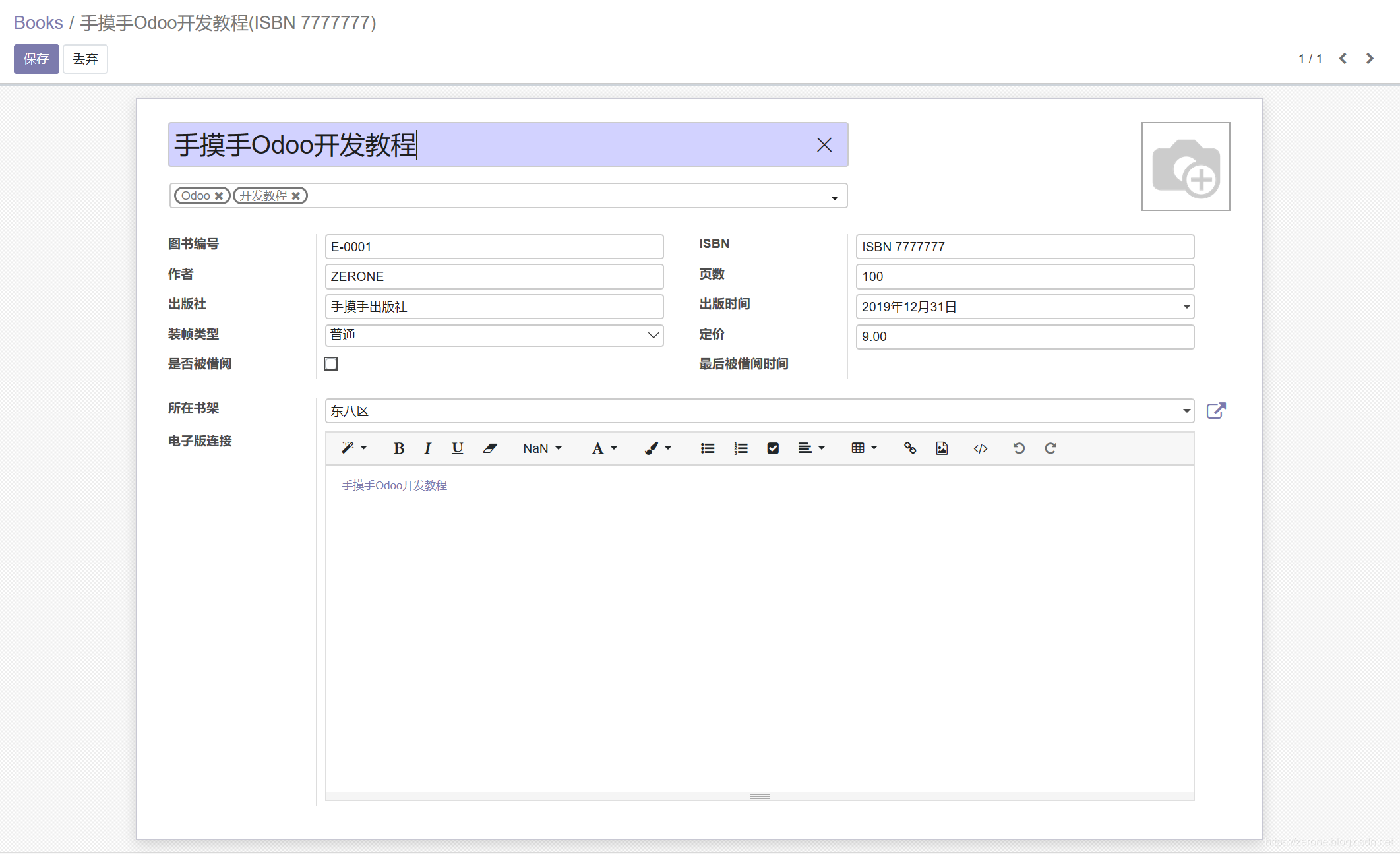This screenshot has width=1400, height=854.
Task: Discard changes using 丢弃 button
Action: pyautogui.click(x=85, y=59)
